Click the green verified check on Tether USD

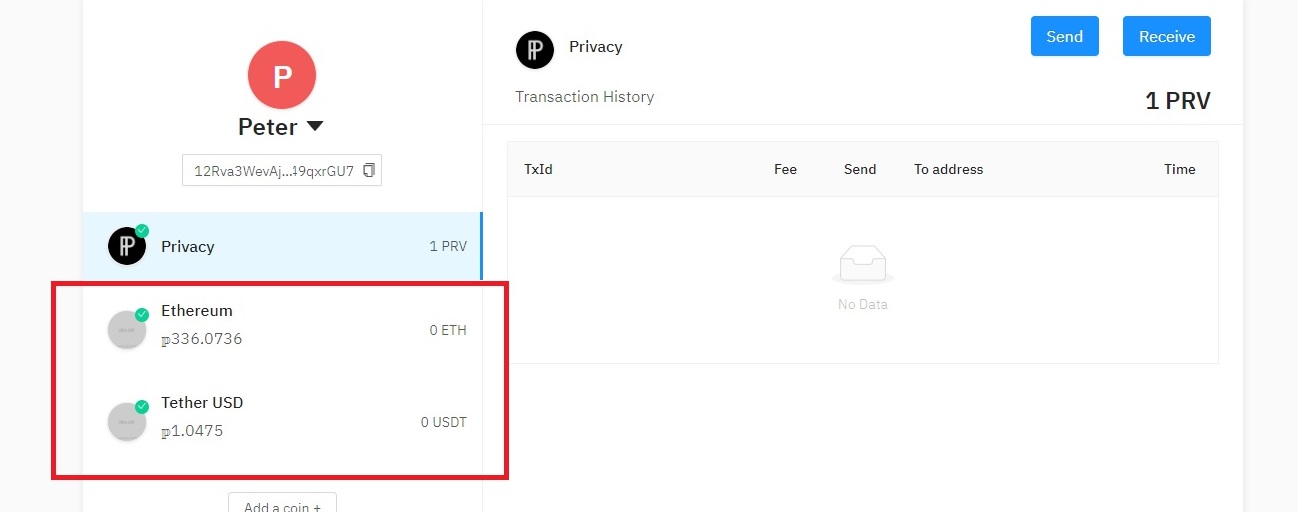coord(142,406)
